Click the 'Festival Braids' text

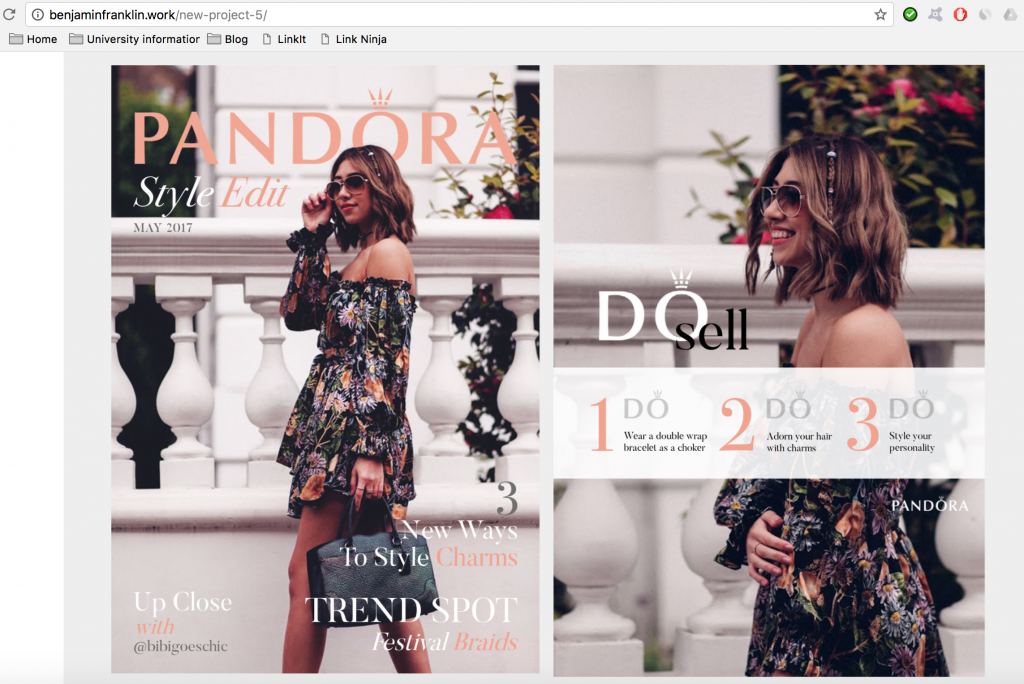coord(445,642)
